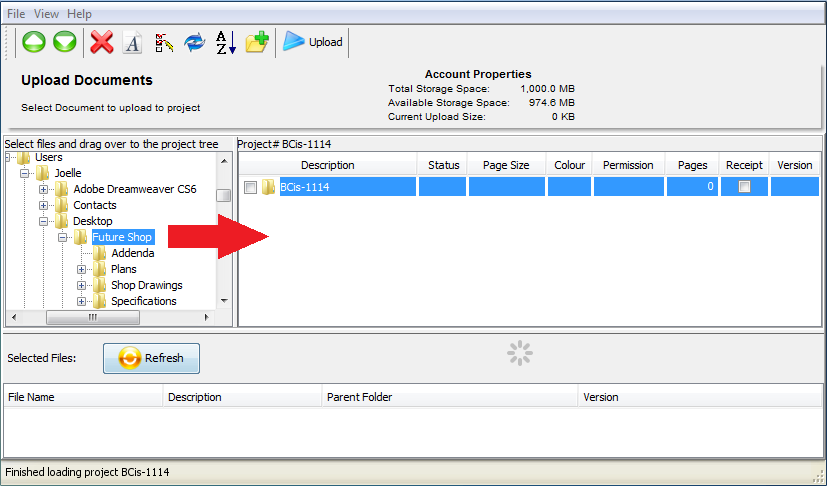Screen dimensions: 827x486
Task: Sort items with the A-Z icon
Action: [x=225, y=42]
